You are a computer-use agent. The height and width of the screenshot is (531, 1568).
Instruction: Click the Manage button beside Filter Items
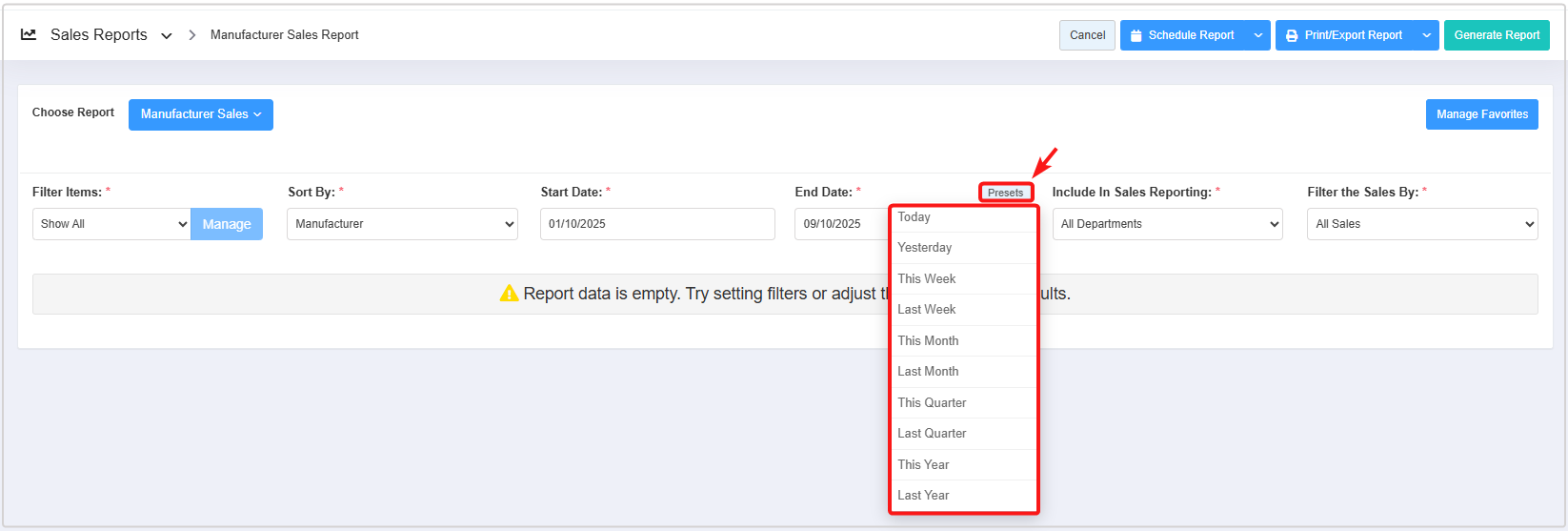[x=227, y=224]
